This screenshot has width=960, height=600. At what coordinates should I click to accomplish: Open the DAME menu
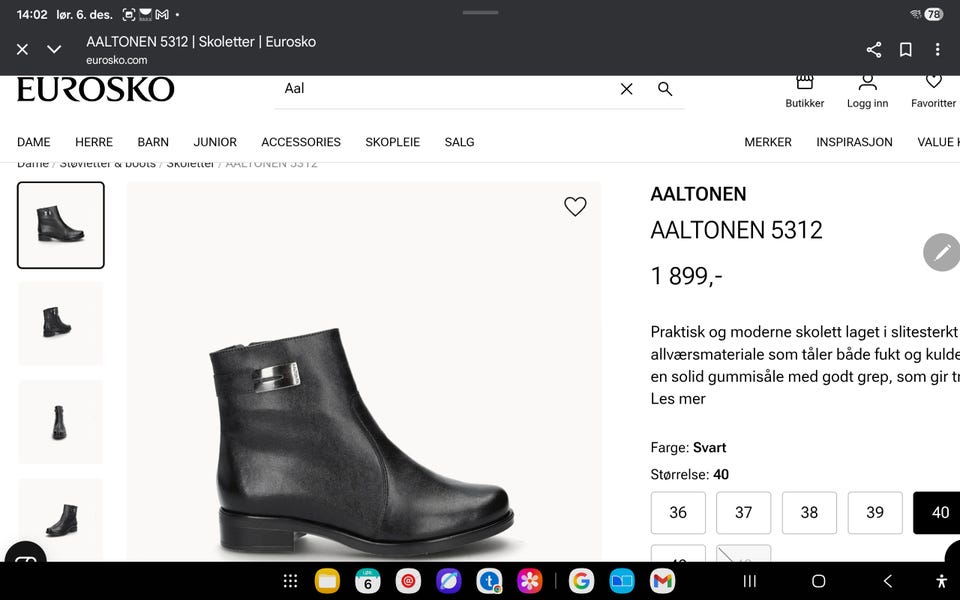(33, 142)
